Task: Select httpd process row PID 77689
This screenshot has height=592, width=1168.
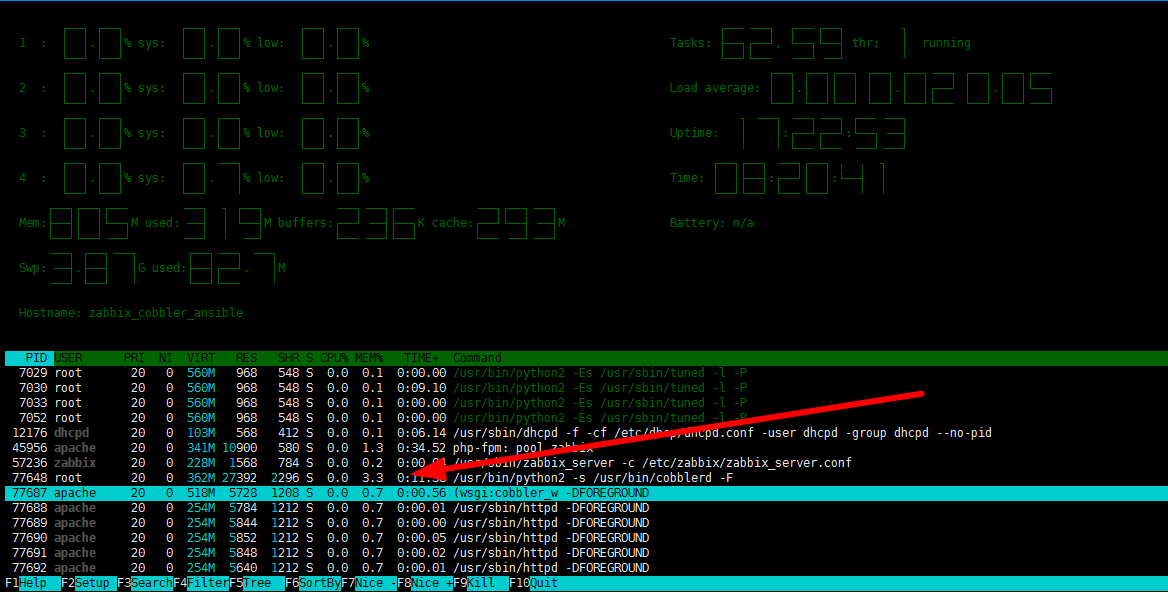Action: coord(584,523)
